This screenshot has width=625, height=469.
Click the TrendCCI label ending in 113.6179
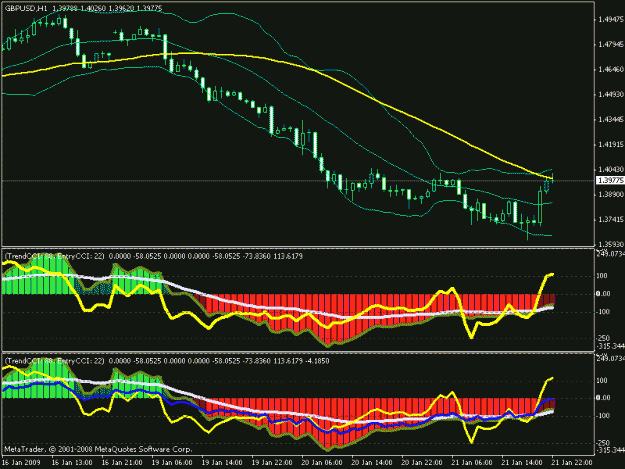click(154, 256)
